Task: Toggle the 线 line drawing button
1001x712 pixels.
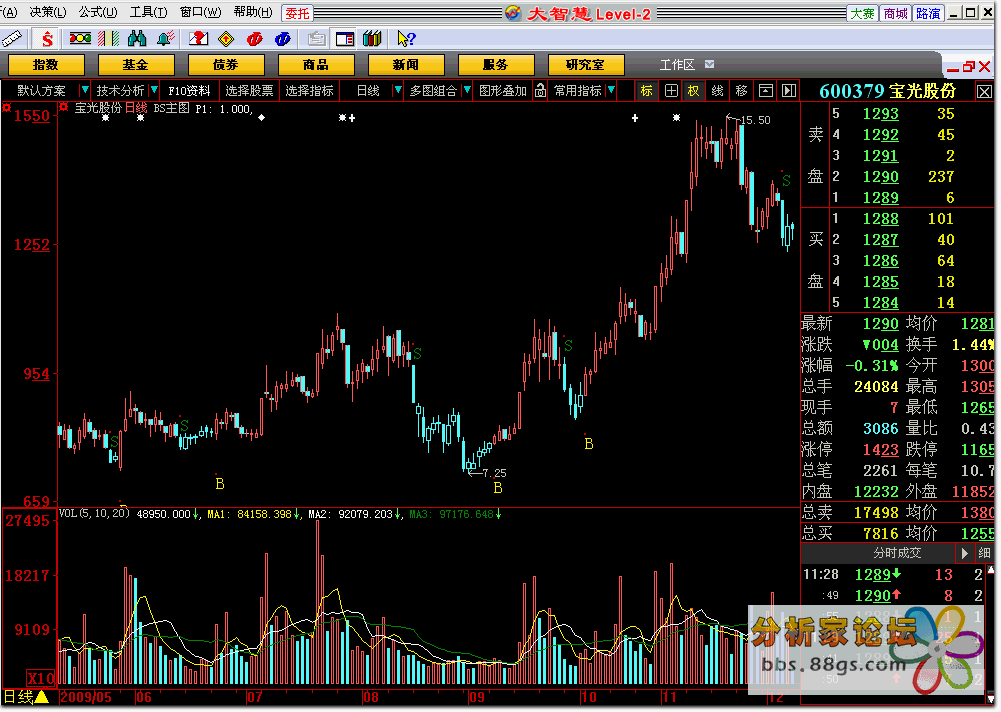Action: pos(718,91)
